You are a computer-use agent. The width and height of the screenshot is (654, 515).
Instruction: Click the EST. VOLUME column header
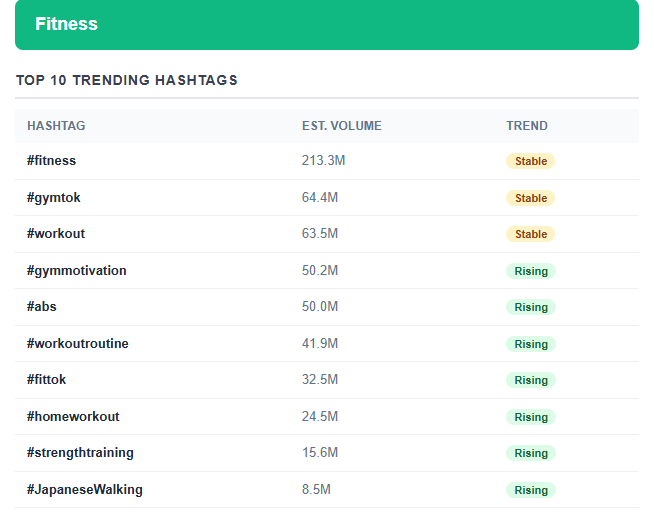pyautogui.click(x=342, y=126)
